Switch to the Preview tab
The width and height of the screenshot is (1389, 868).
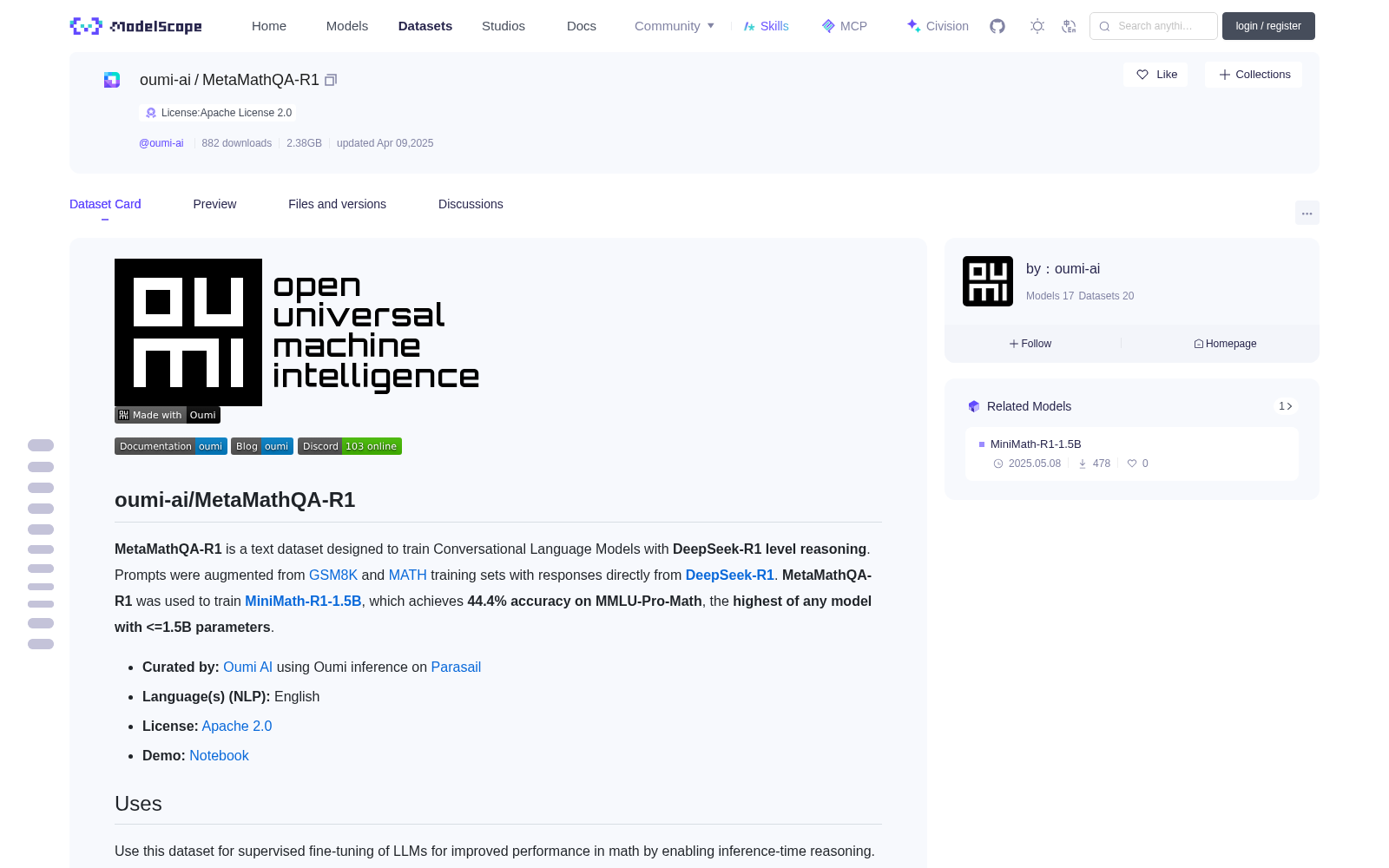tap(214, 204)
